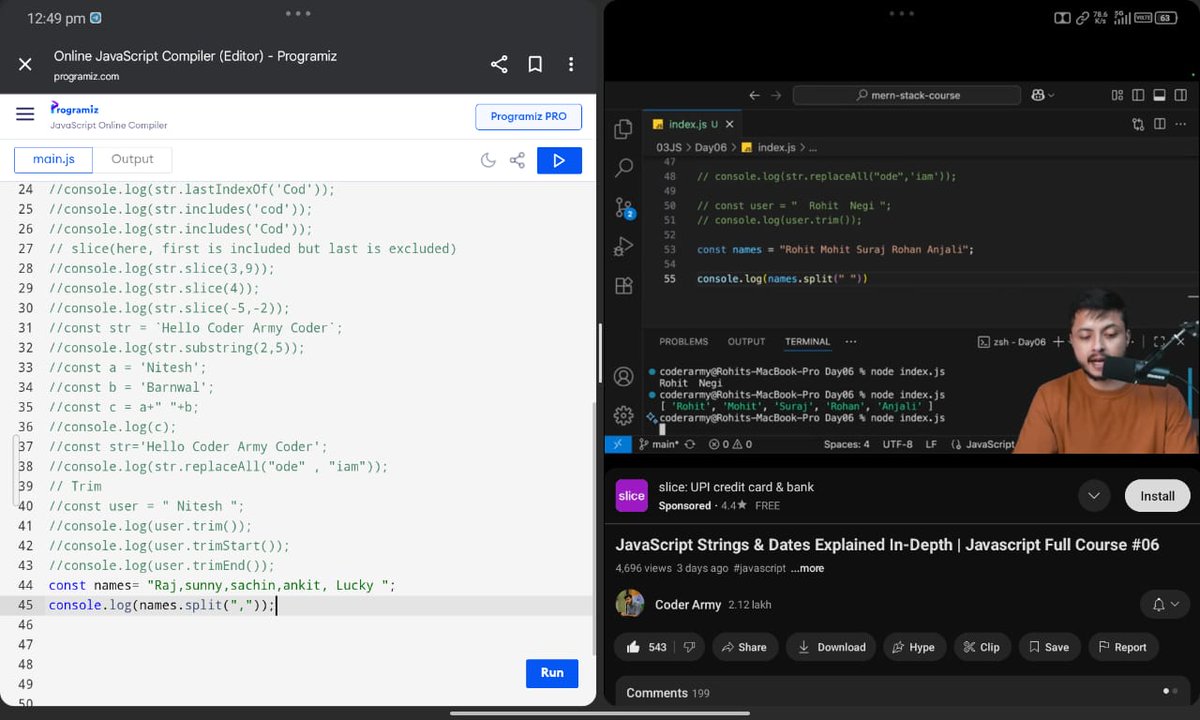Close the index.js editor tab
The height and width of the screenshot is (720, 1200).
tap(729, 124)
